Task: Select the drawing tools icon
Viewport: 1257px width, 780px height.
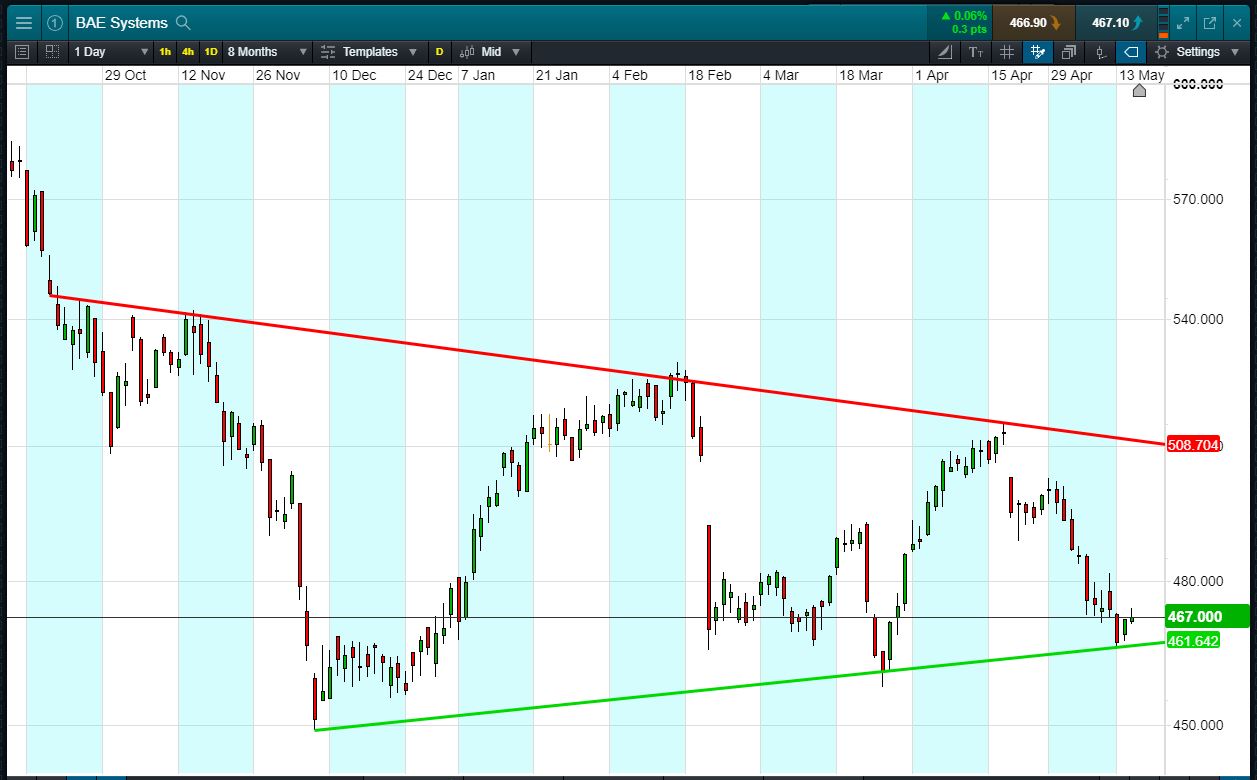Action: pos(946,51)
